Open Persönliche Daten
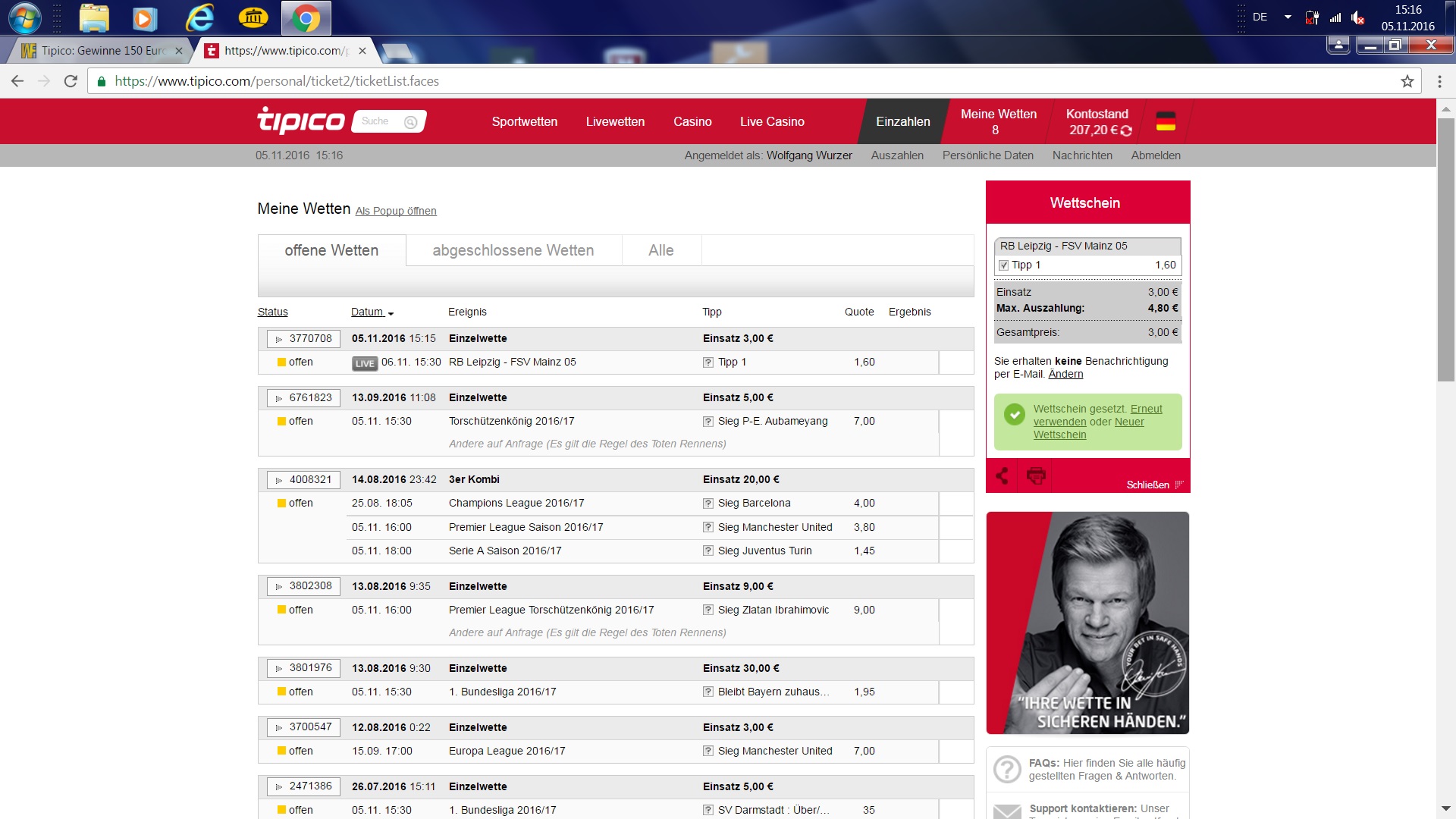Viewport: 1456px width, 819px height. [x=987, y=155]
